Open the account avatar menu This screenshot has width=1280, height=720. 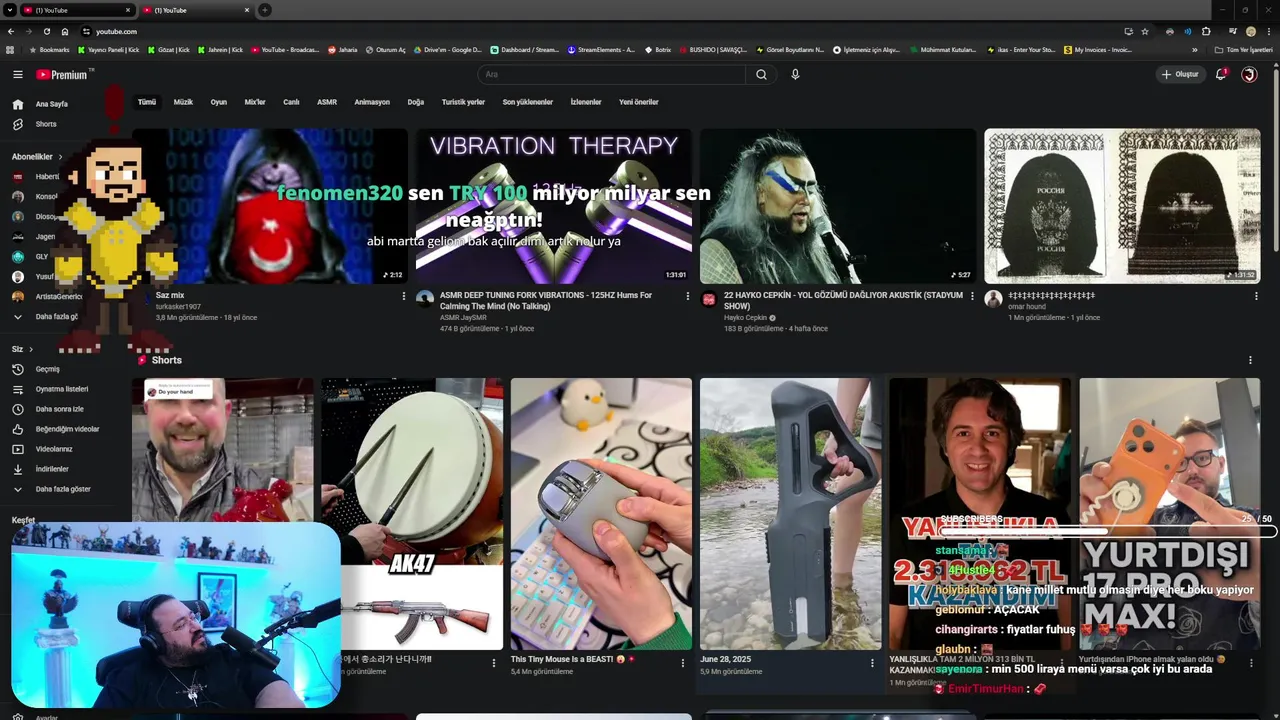point(1249,74)
